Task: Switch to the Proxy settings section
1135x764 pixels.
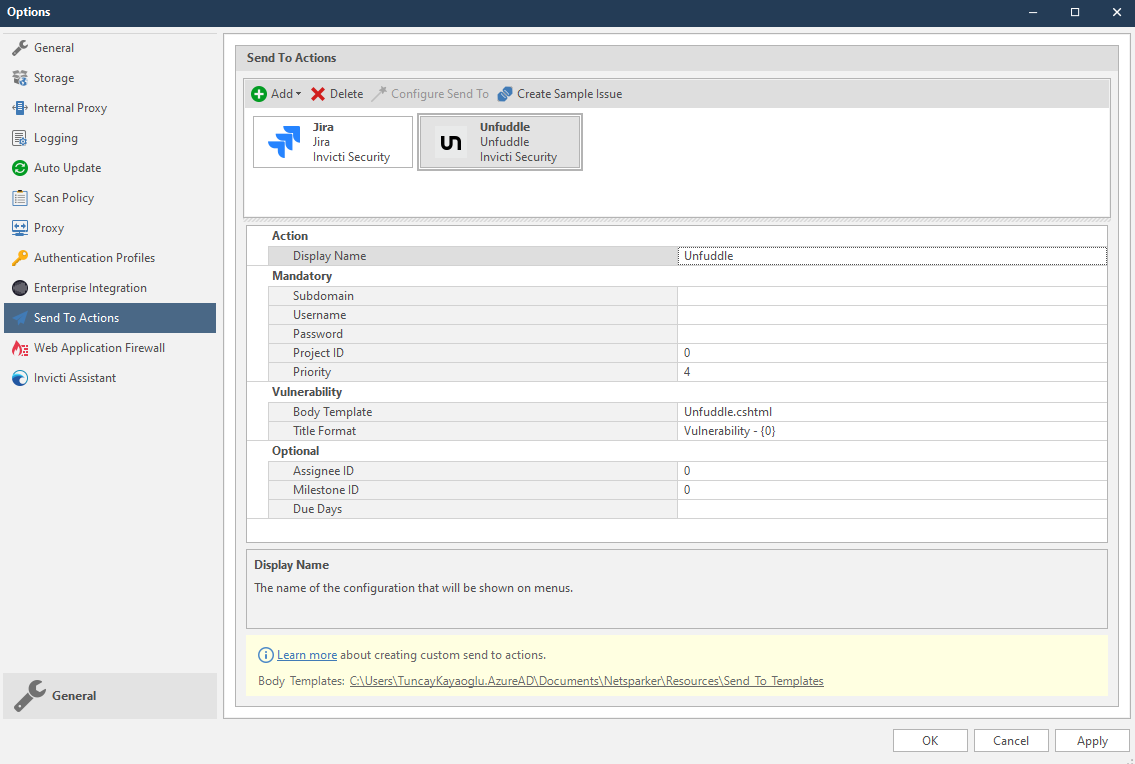Action: [46, 227]
